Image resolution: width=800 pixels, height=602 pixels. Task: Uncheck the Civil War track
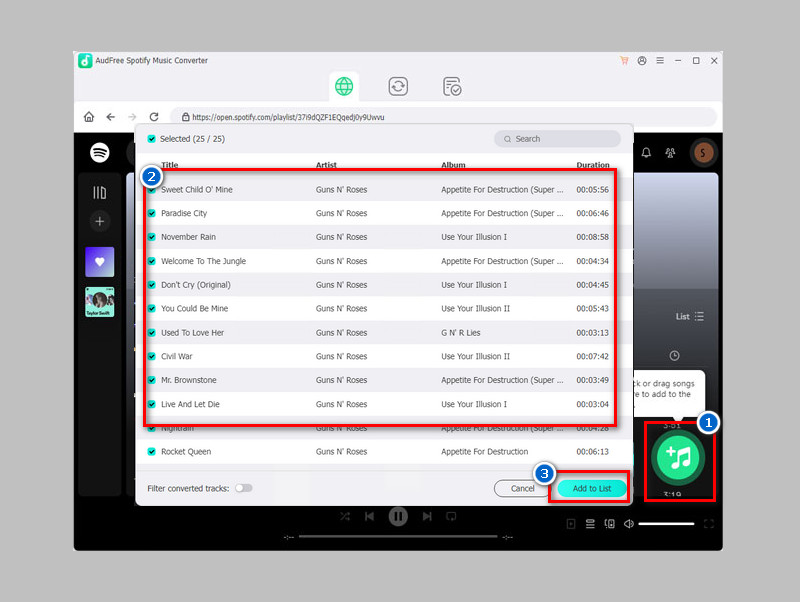coord(152,356)
